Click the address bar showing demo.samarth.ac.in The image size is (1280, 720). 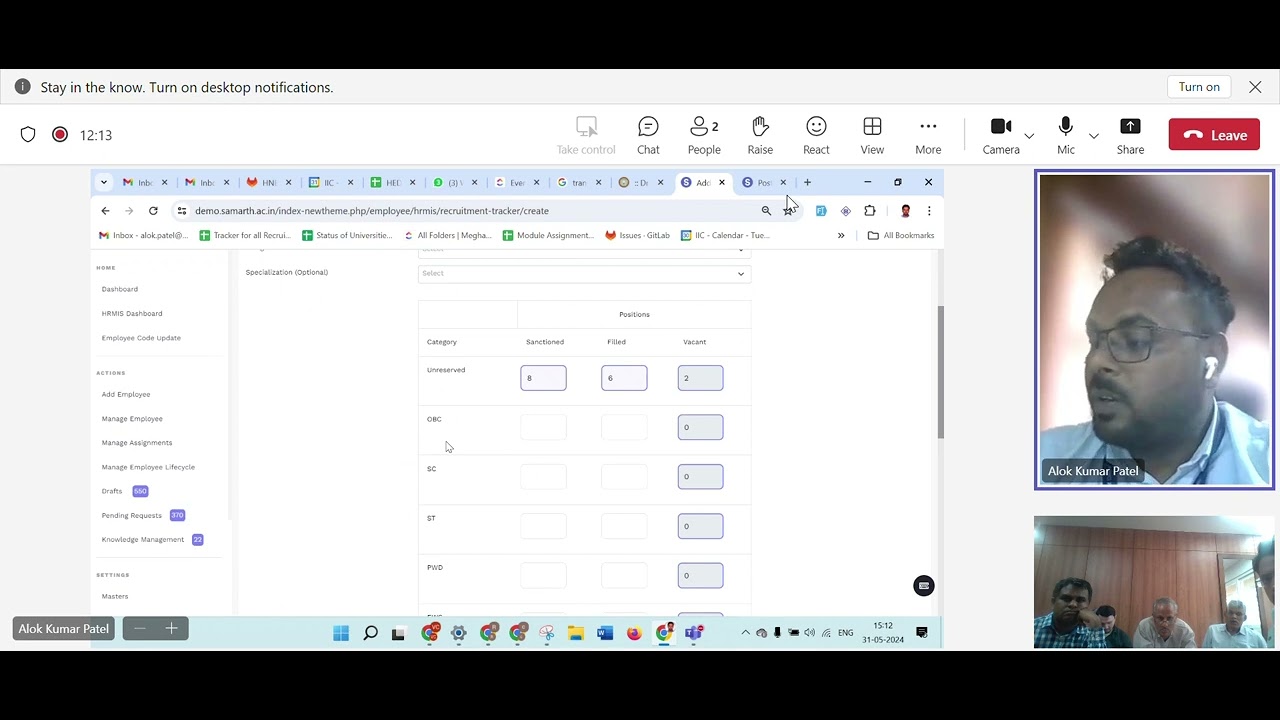pyautogui.click(x=470, y=211)
